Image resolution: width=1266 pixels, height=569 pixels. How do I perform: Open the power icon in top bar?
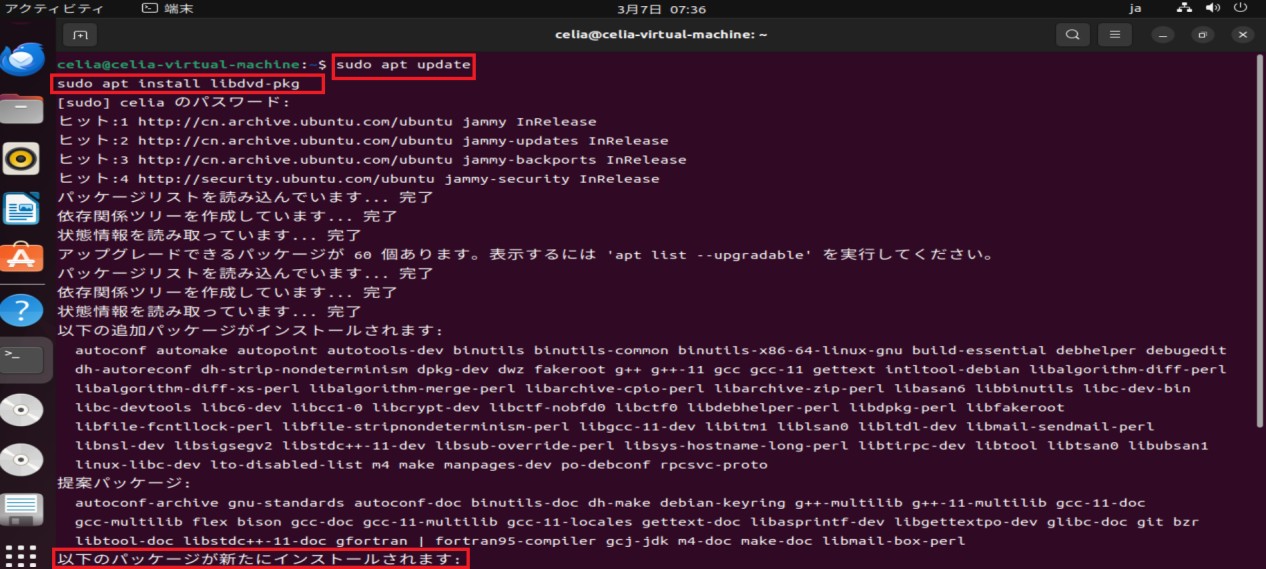point(1242,8)
